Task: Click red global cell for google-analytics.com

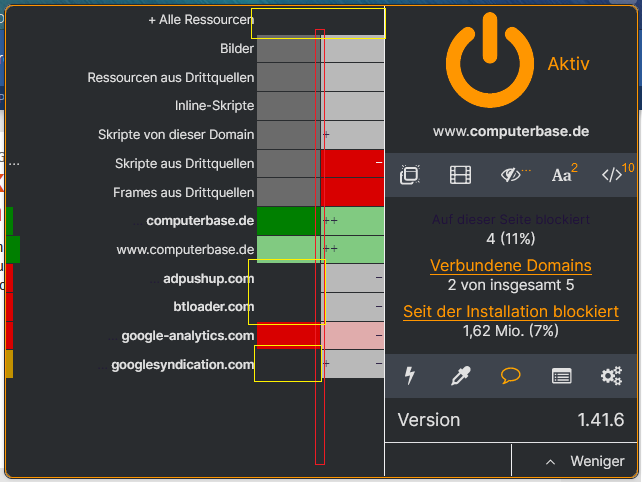Action: [x=289, y=335]
